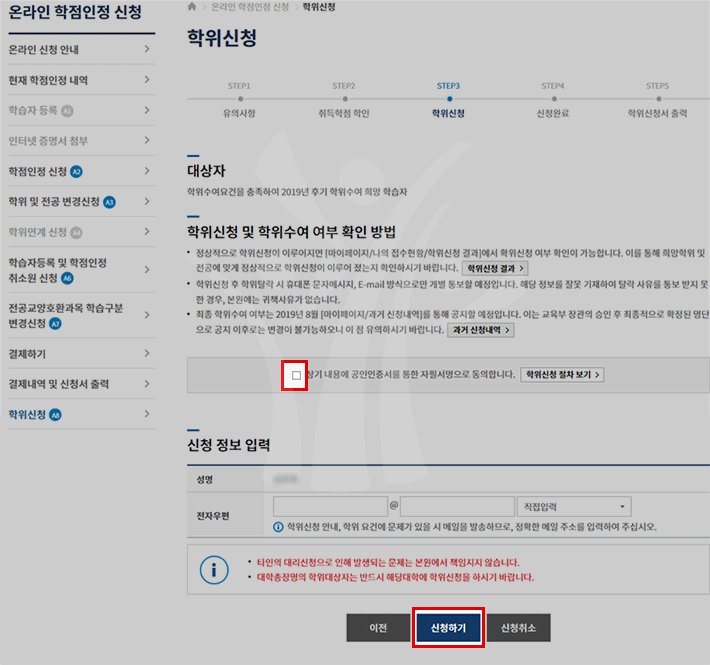Click the A8 badge beside 학위신청
This screenshot has height=665, width=710.
(x=56, y=414)
